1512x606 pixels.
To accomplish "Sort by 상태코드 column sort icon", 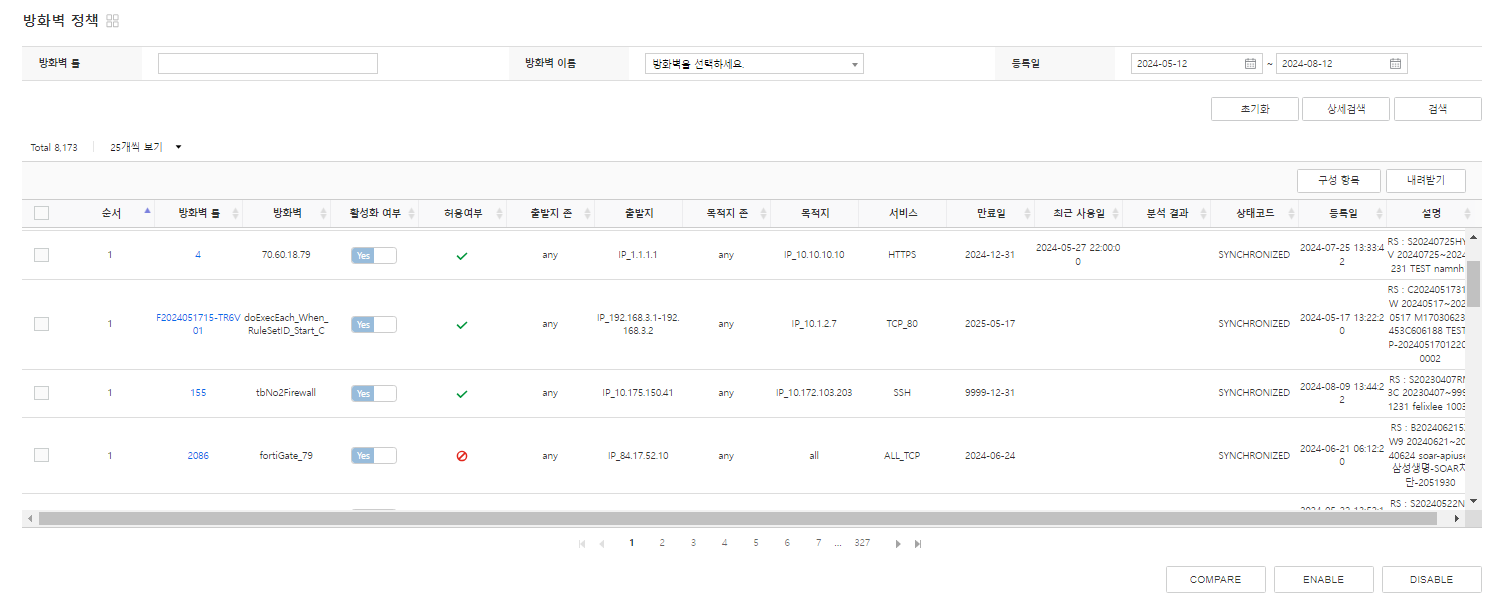I will click(1290, 213).
